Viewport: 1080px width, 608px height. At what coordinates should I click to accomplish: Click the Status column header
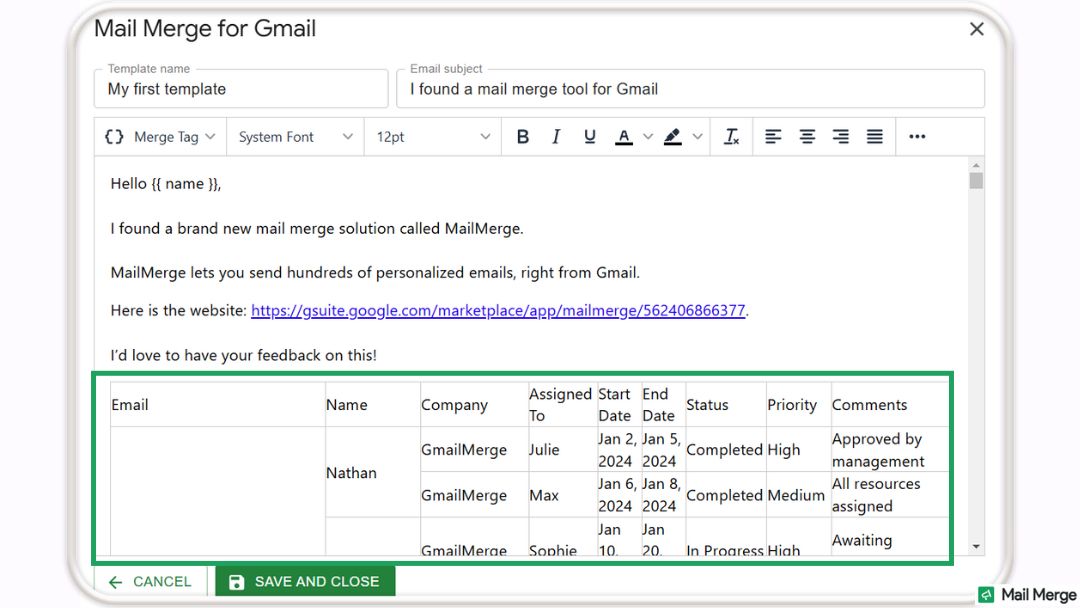[x=725, y=405]
